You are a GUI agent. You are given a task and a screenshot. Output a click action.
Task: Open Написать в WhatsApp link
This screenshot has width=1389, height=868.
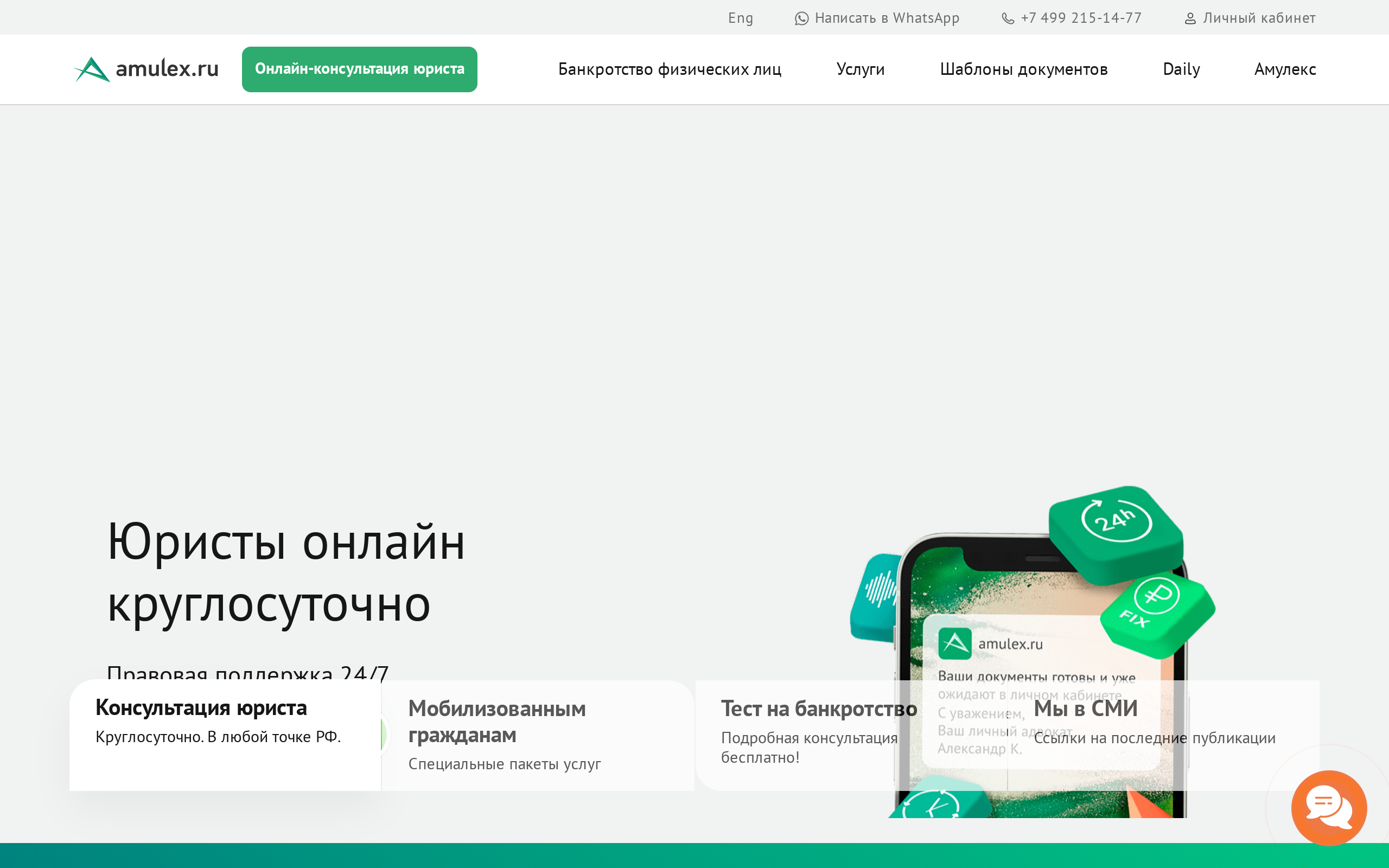pyautogui.click(x=877, y=18)
